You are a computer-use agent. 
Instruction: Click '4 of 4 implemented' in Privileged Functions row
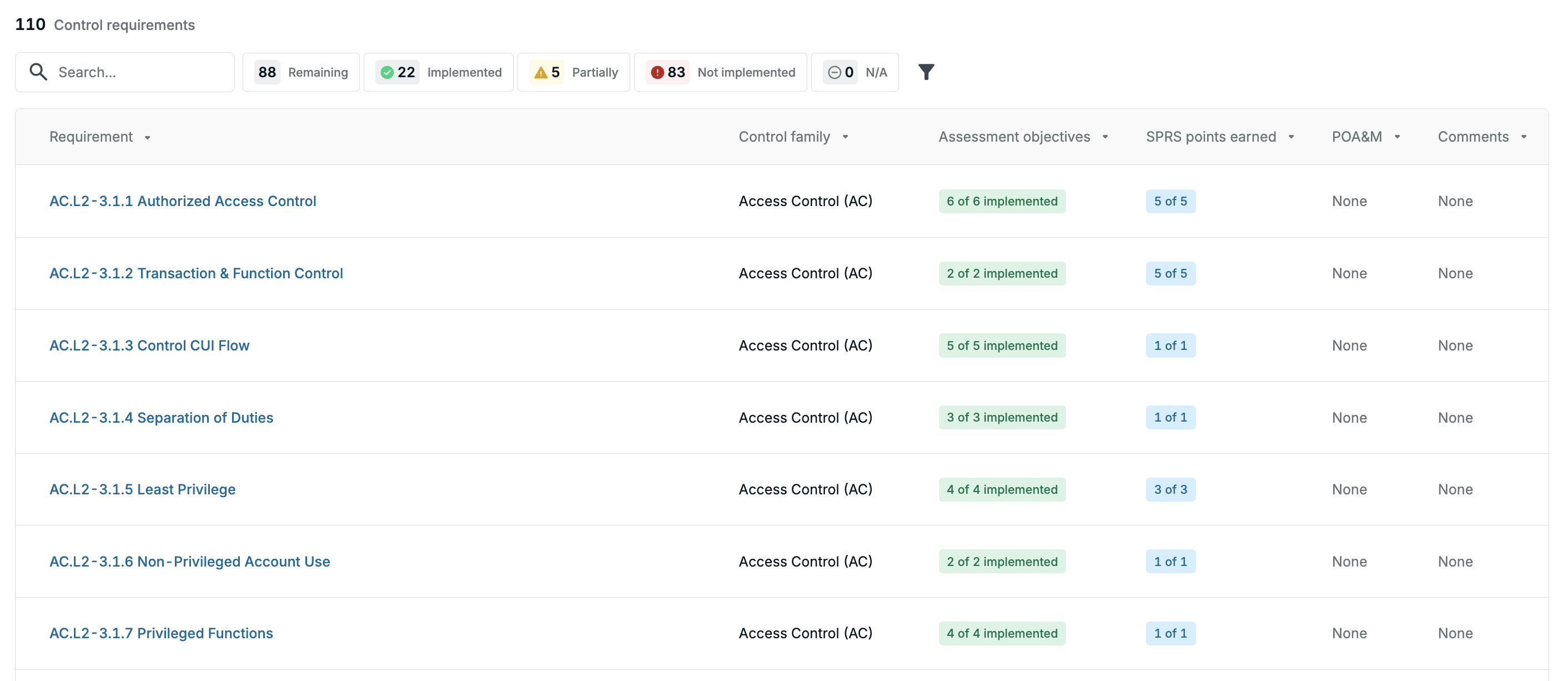pos(1002,633)
